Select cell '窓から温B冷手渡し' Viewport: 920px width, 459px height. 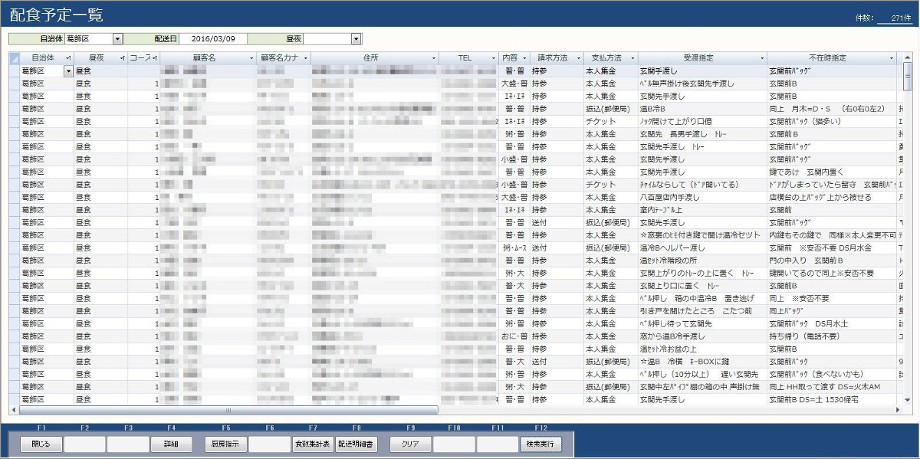pyautogui.click(x=703, y=336)
